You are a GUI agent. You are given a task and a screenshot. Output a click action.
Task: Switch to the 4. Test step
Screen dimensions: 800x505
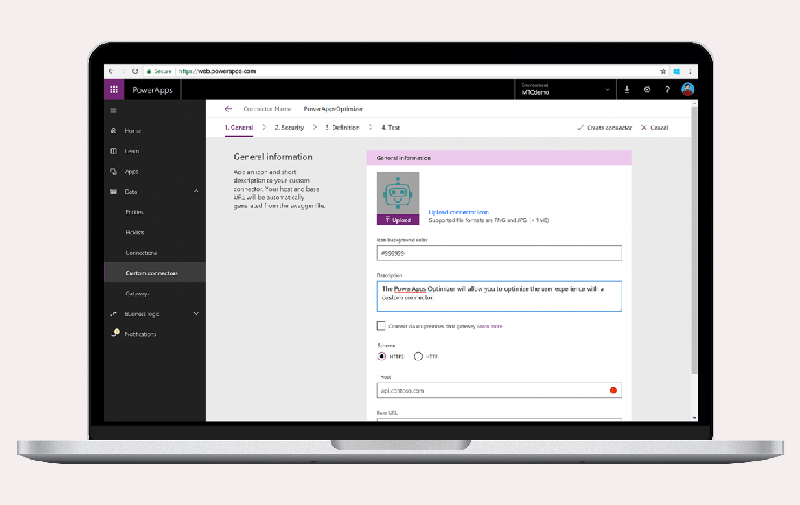pos(391,128)
